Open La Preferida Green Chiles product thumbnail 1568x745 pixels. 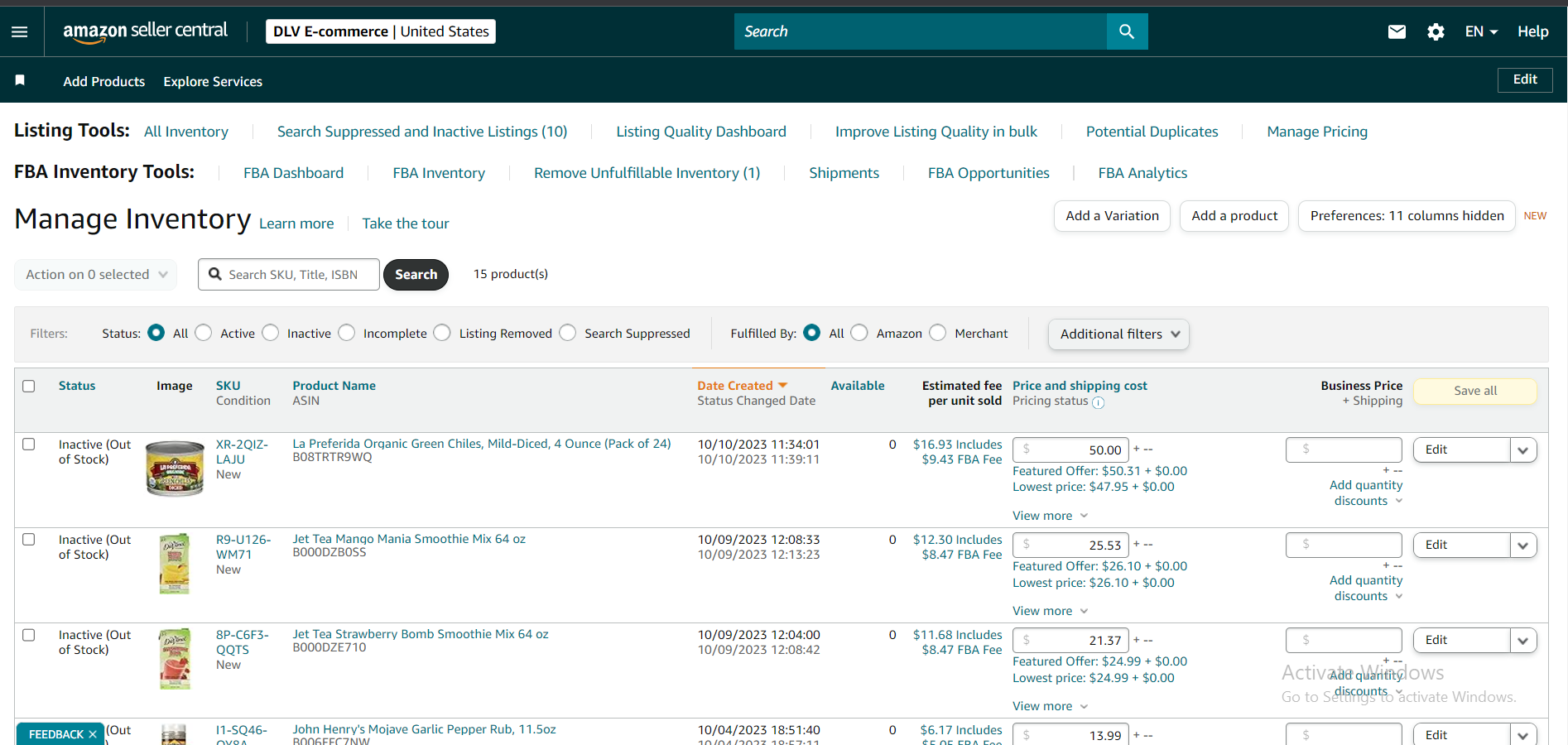[x=175, y=469]
